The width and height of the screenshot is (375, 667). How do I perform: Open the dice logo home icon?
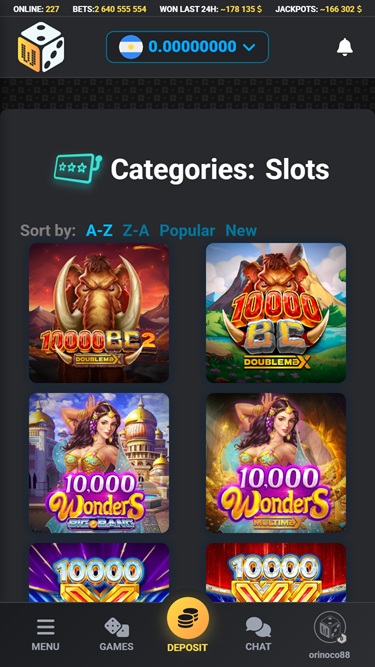pos(41,47)
